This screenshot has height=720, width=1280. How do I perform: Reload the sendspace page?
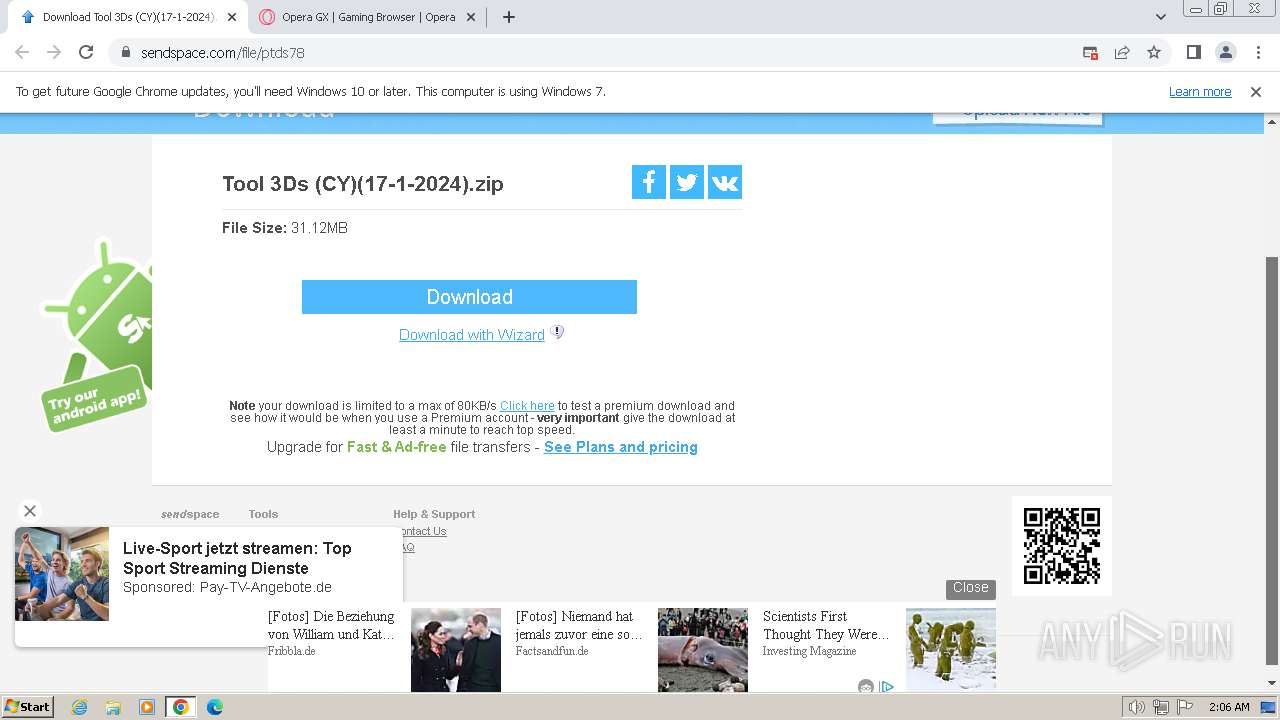click(x=86, y=52)
